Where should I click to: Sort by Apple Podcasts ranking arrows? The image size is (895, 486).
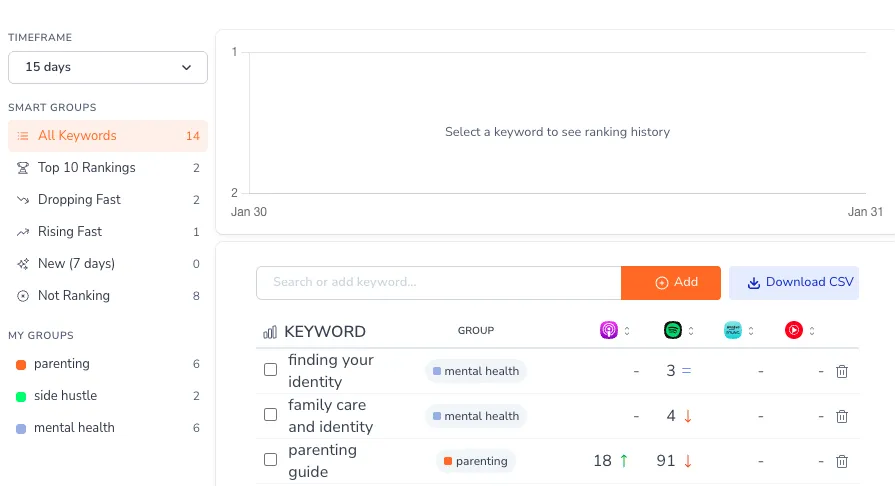[627, 331]
